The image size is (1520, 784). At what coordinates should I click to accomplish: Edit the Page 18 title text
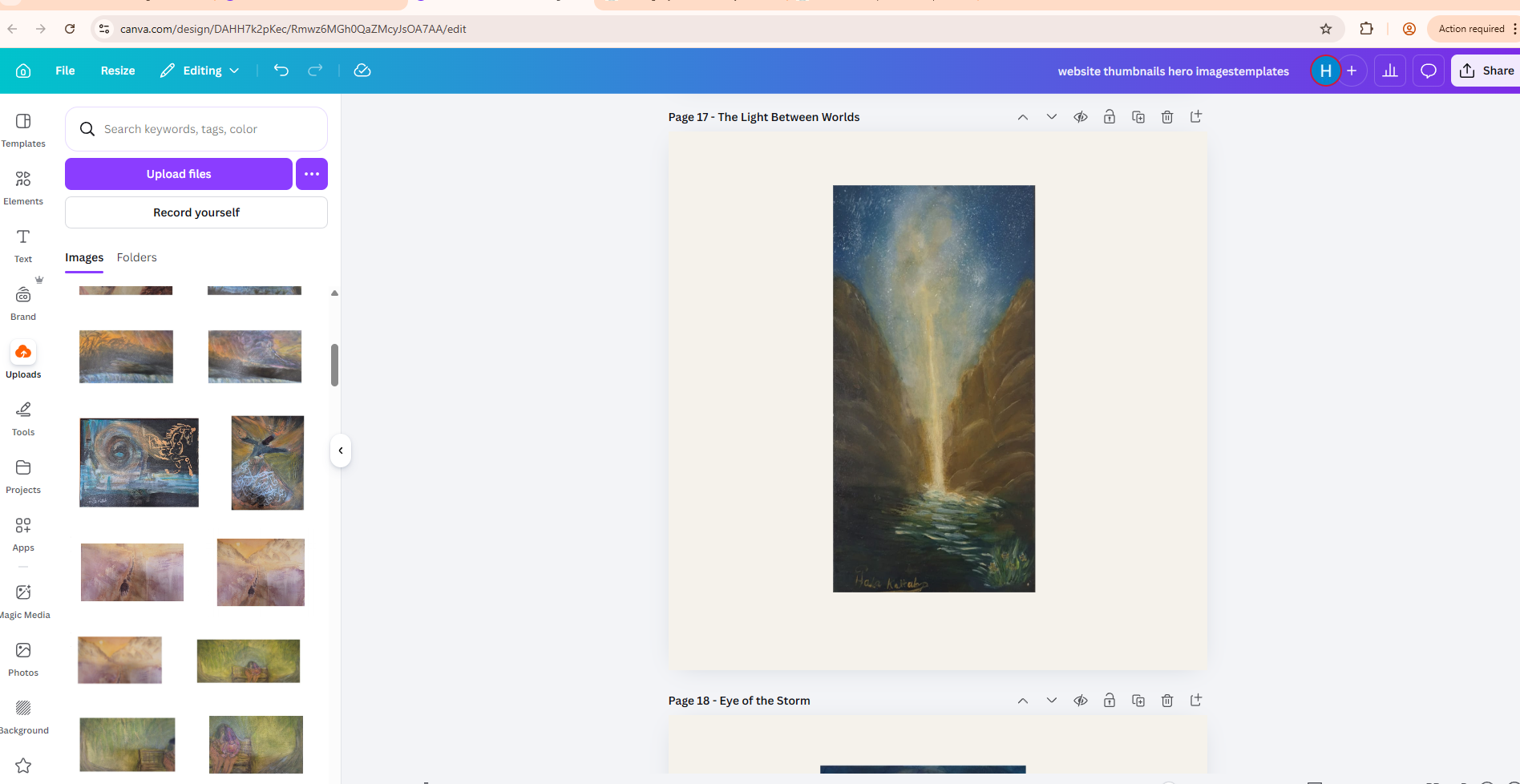click(765, 701)
